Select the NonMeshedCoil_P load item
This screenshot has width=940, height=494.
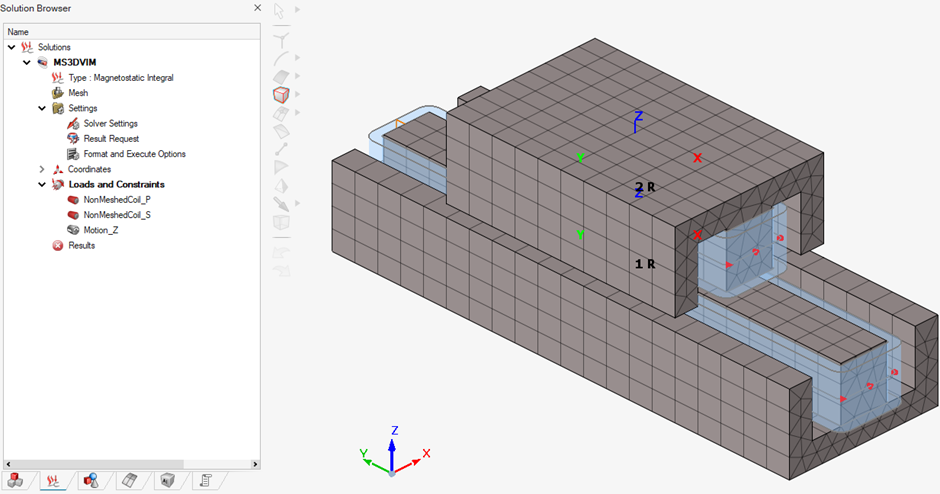pyautogui.click(x=116, y=199)
